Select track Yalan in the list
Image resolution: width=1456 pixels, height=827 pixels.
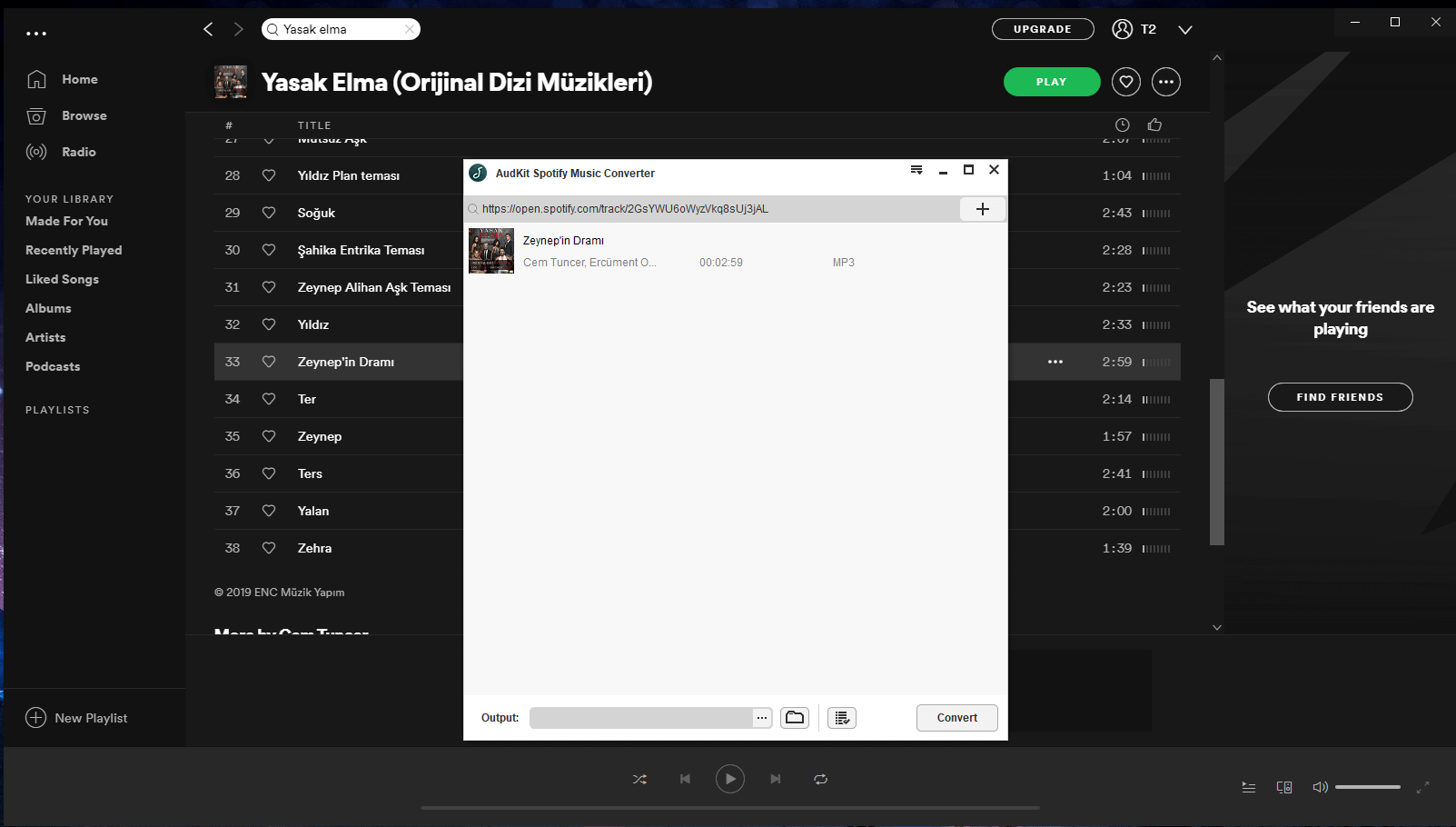tap(313, 511)
